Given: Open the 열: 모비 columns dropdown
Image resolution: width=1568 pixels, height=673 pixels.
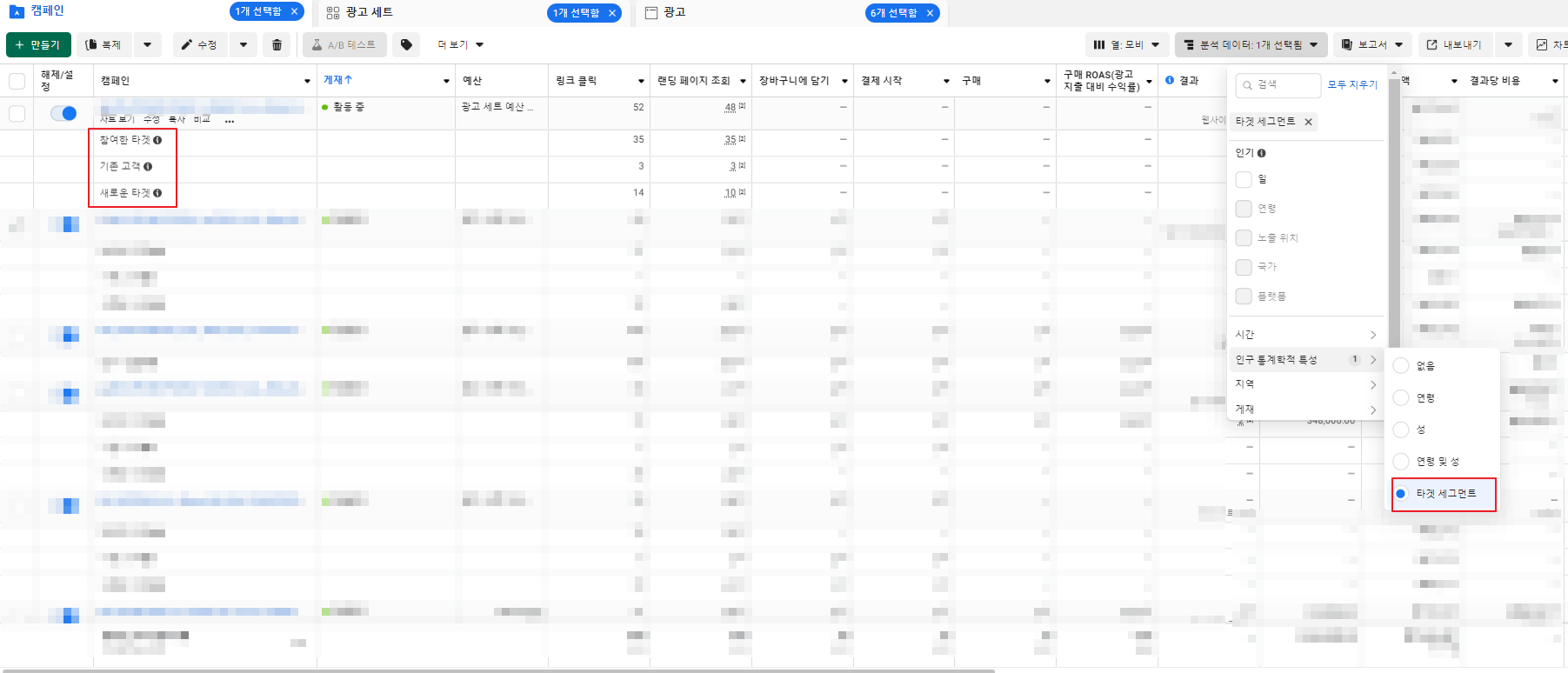Looking at the screenshot, I should pos(1126,45).
